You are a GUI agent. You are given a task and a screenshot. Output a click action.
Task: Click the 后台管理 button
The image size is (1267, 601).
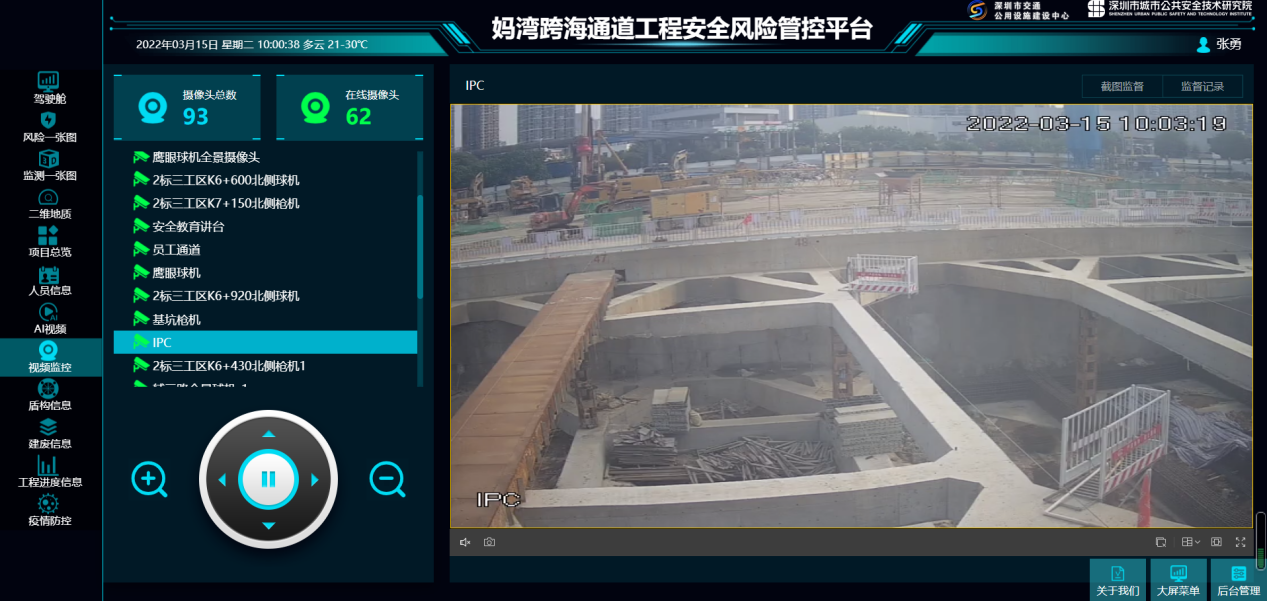[1238, 579]
